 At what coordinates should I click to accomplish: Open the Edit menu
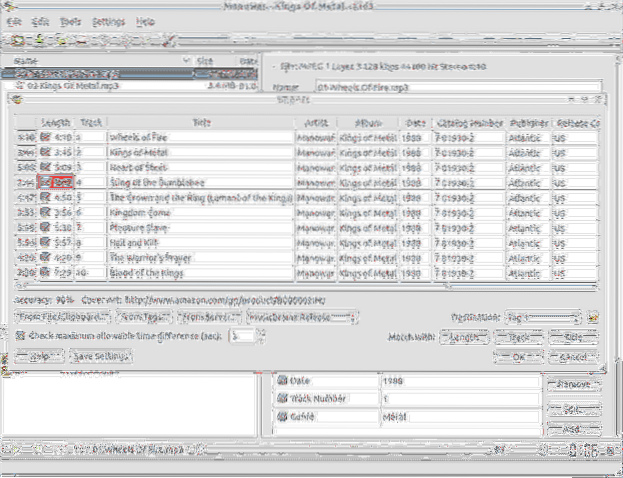click(x=40, y=22)
